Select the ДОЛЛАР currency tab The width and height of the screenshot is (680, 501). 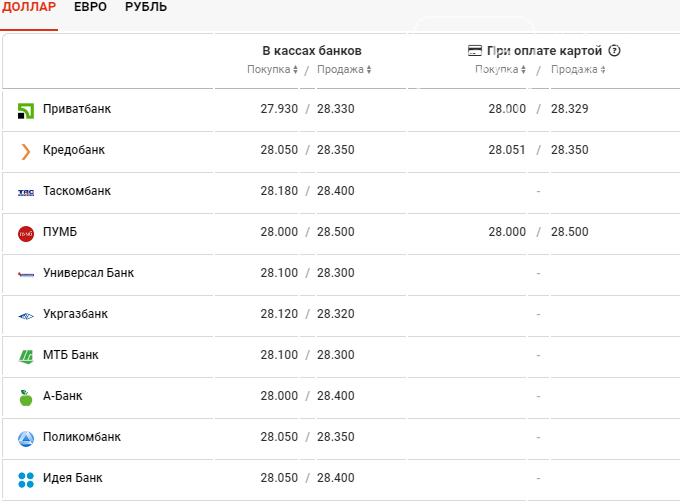(x=29, y=7)
